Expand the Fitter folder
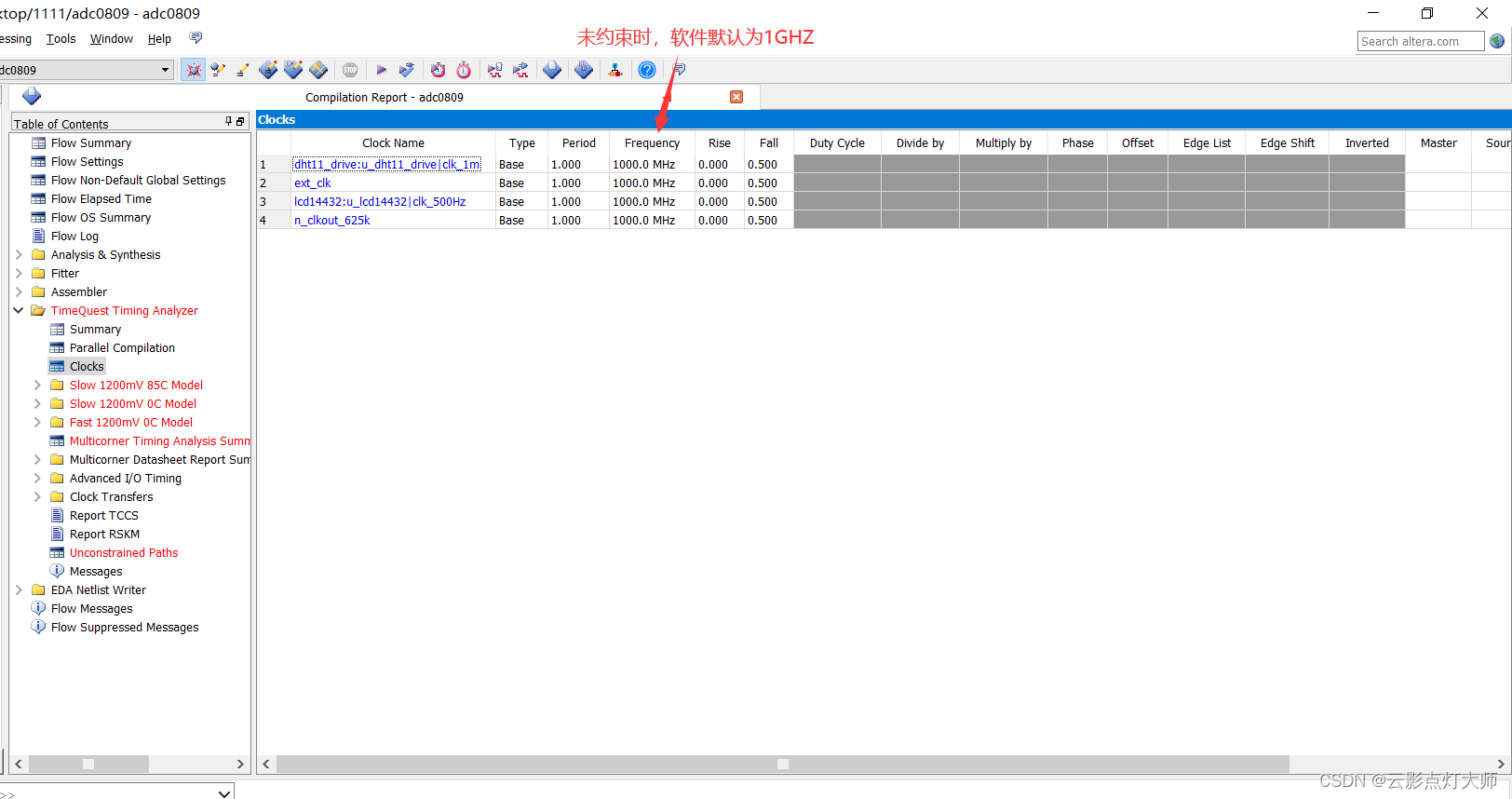 click(x=19, y=273)
